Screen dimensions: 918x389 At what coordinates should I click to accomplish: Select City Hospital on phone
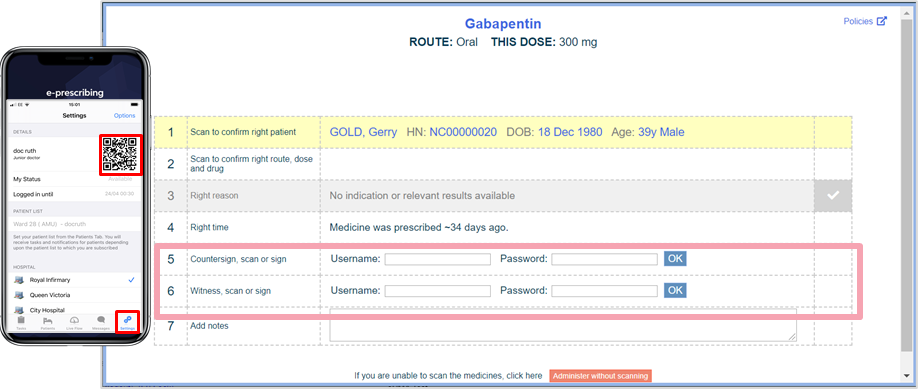pyautogui.click(x=74, y=309)
